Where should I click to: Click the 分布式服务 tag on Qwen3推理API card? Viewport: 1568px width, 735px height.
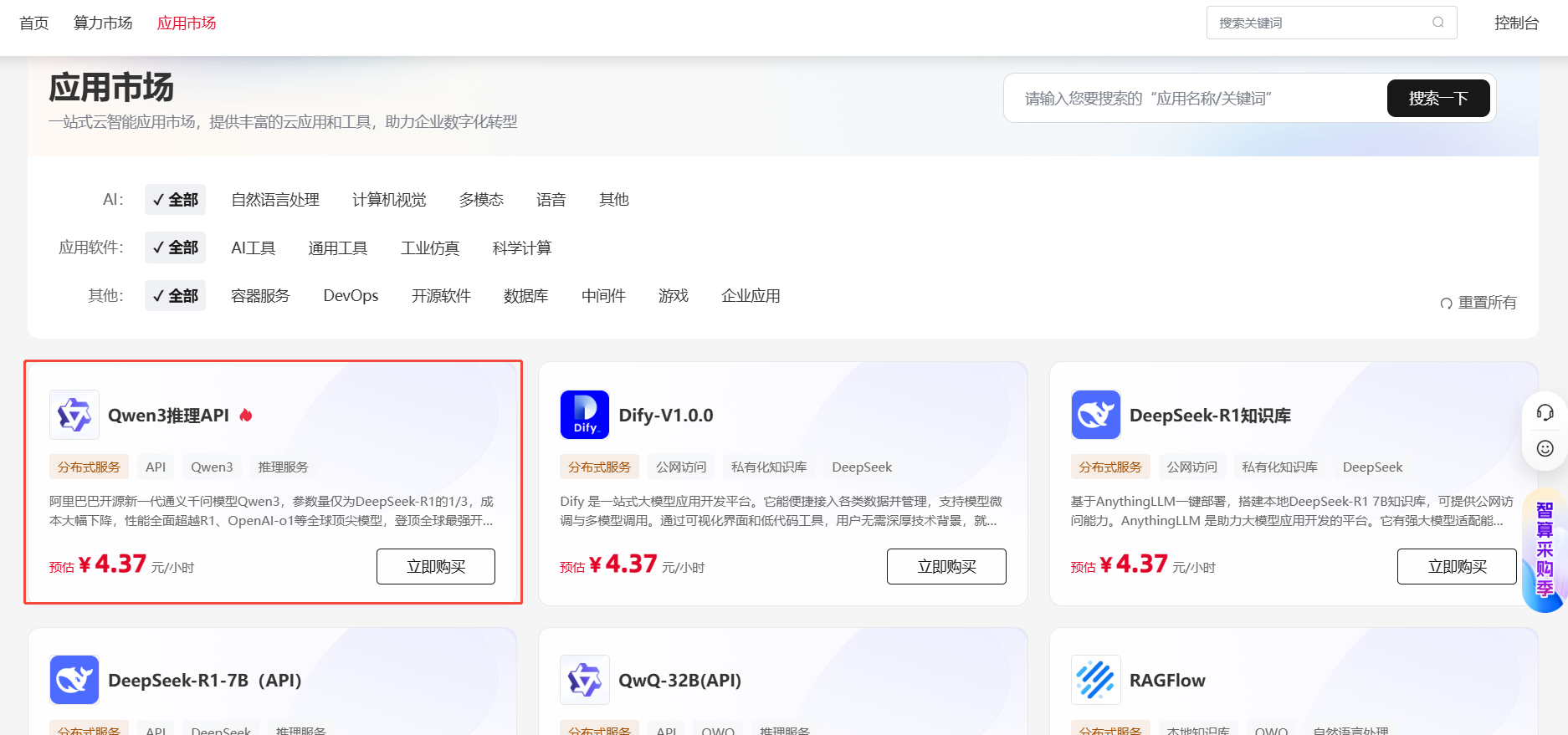tap(89, 467)
